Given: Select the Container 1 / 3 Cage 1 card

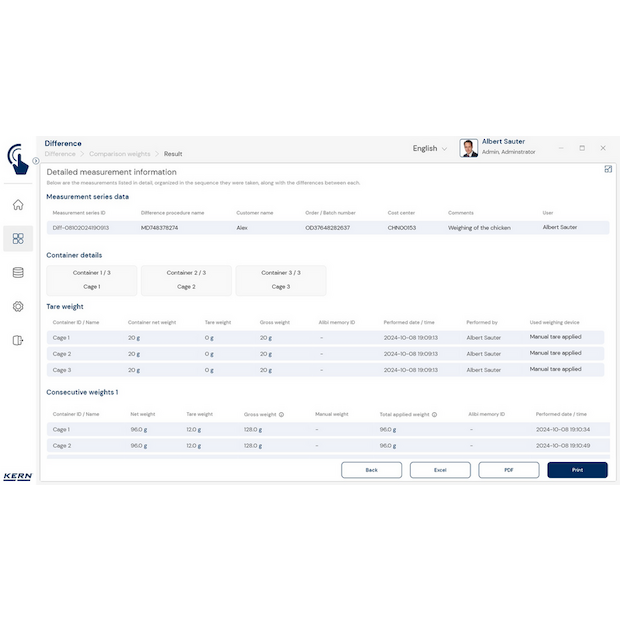Looking at the screenshot, I should (91, 280).
